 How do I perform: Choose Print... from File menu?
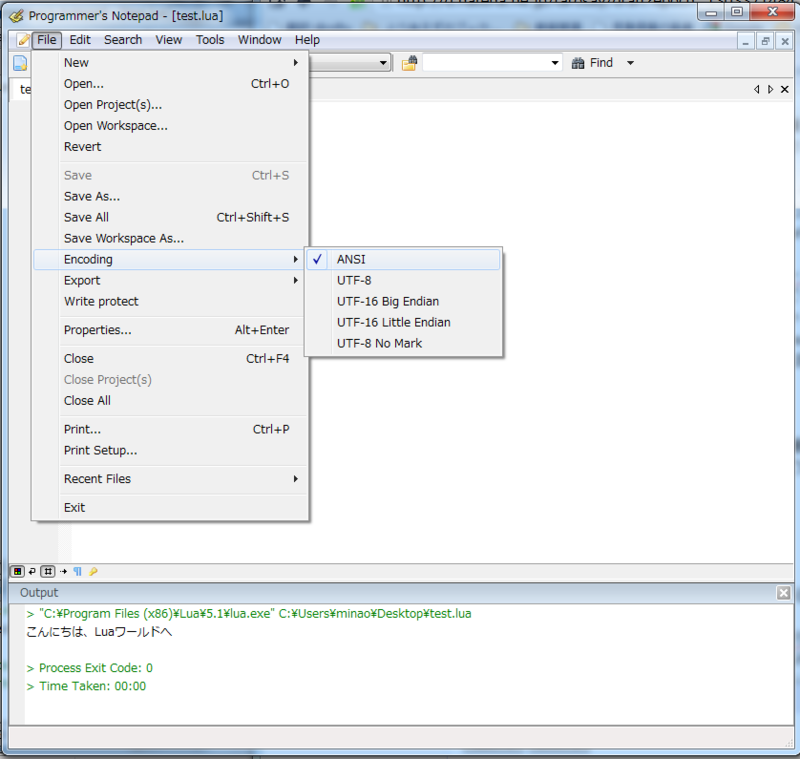170,429
